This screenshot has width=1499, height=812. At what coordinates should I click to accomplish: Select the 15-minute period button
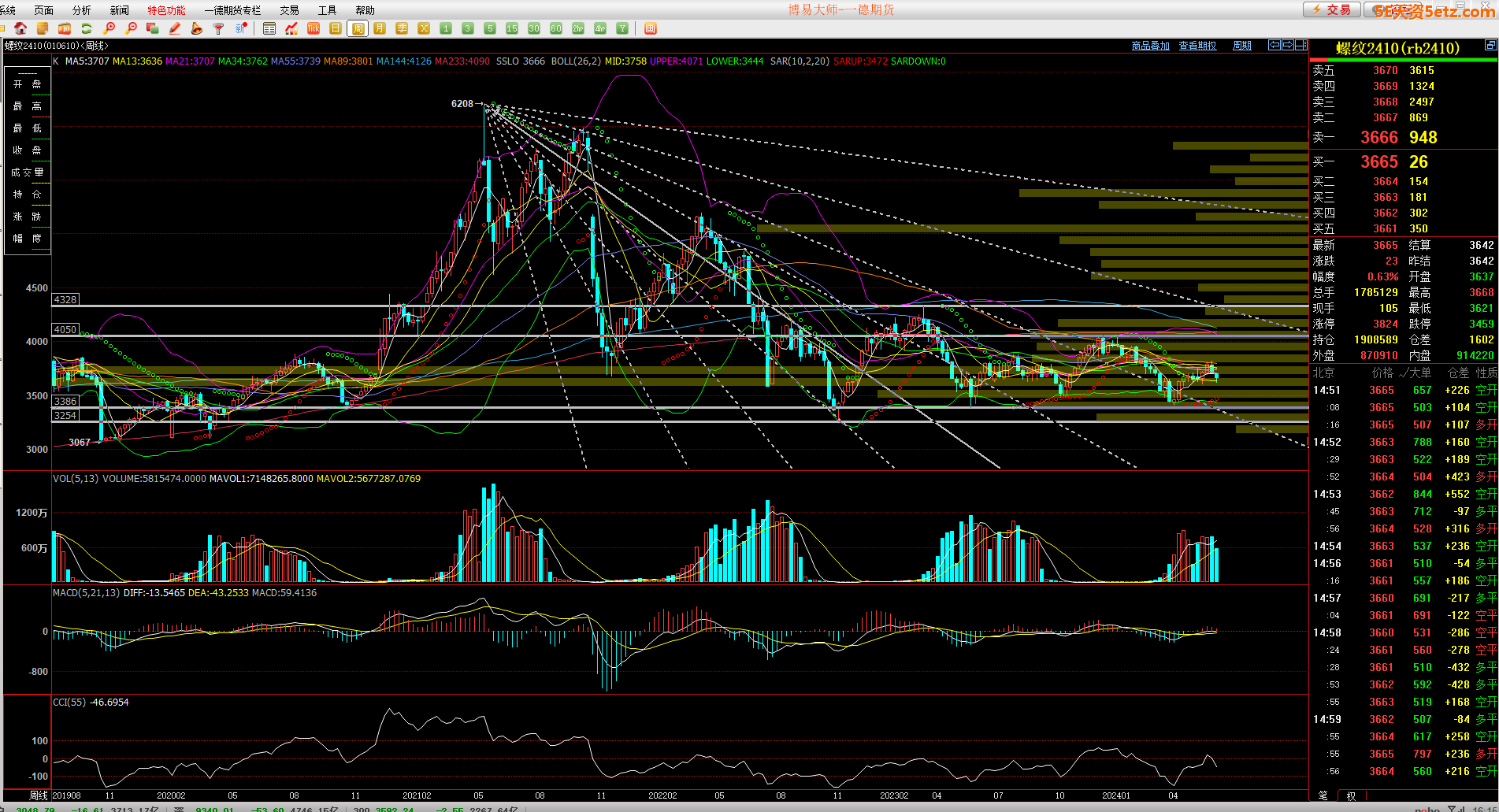(x=512, y=28)
